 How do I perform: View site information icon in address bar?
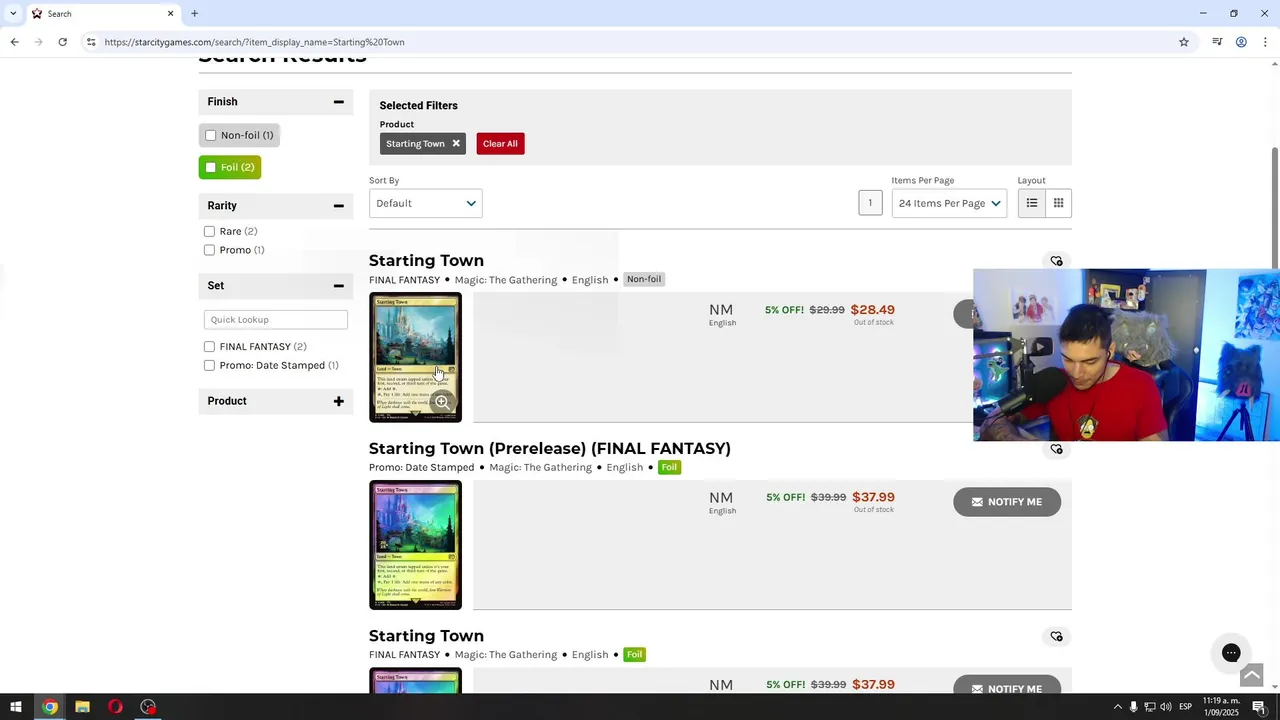pyautogui.click(x=91, y=42)
